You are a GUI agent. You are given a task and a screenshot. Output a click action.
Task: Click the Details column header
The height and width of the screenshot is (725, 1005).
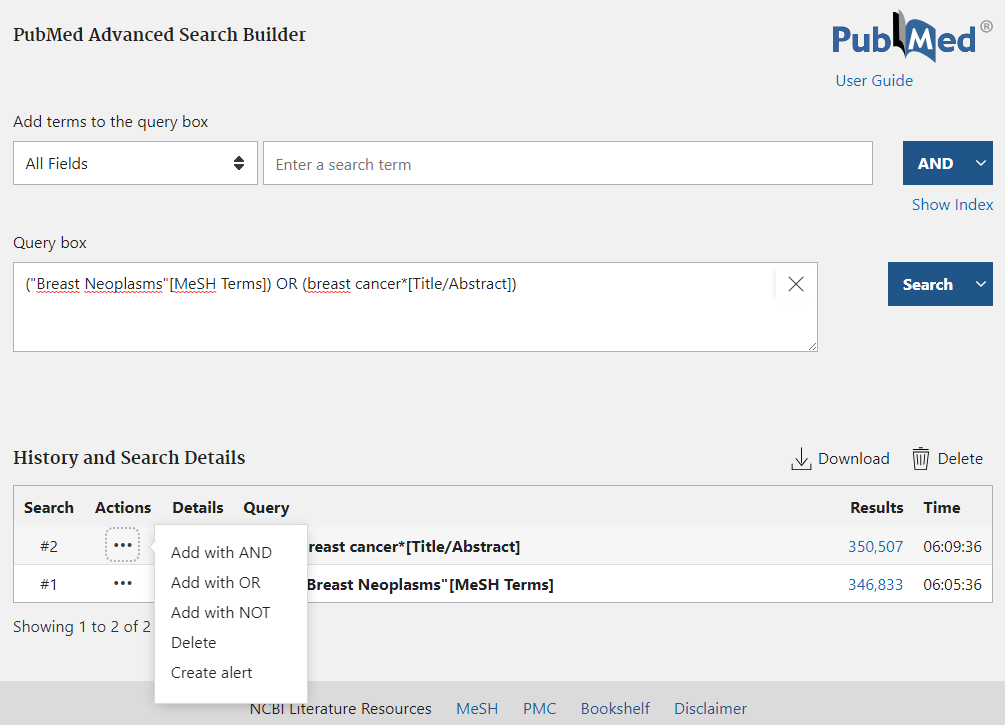198,508
